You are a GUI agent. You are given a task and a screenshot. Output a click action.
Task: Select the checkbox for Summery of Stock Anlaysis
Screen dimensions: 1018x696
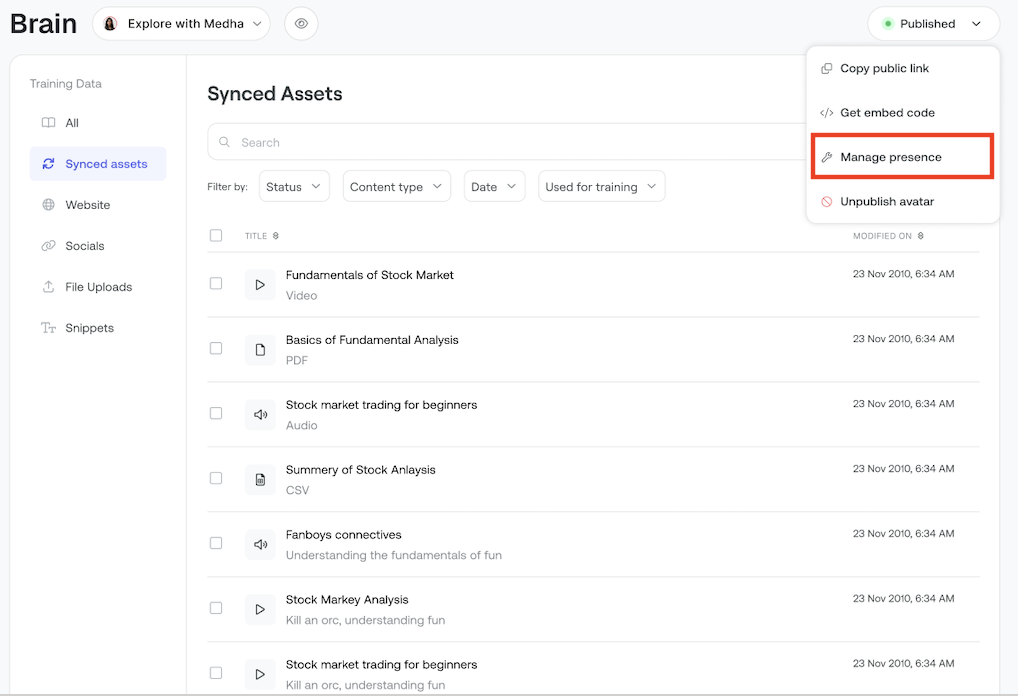[216, 478]
